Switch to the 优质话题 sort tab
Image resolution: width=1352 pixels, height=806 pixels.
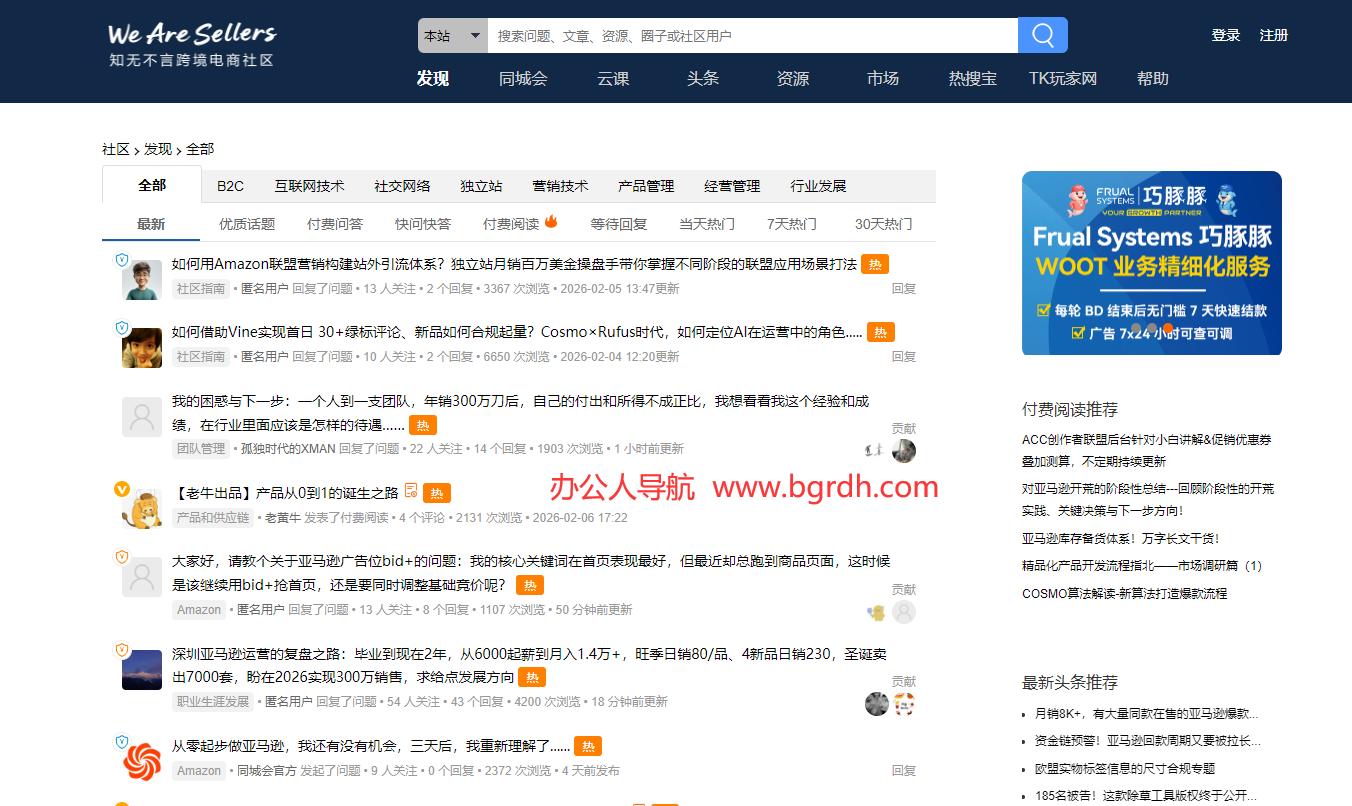coord(247,224)
